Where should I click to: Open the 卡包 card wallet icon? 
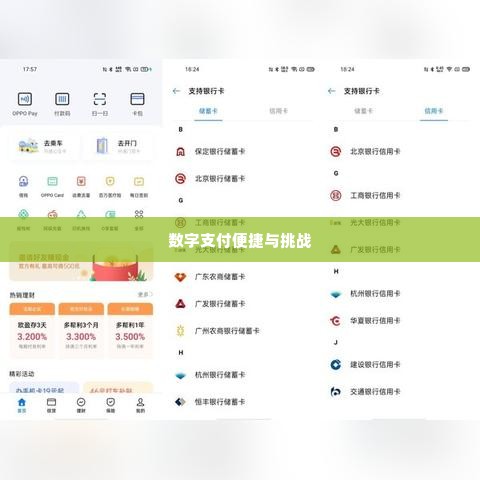tap(137, 99)
